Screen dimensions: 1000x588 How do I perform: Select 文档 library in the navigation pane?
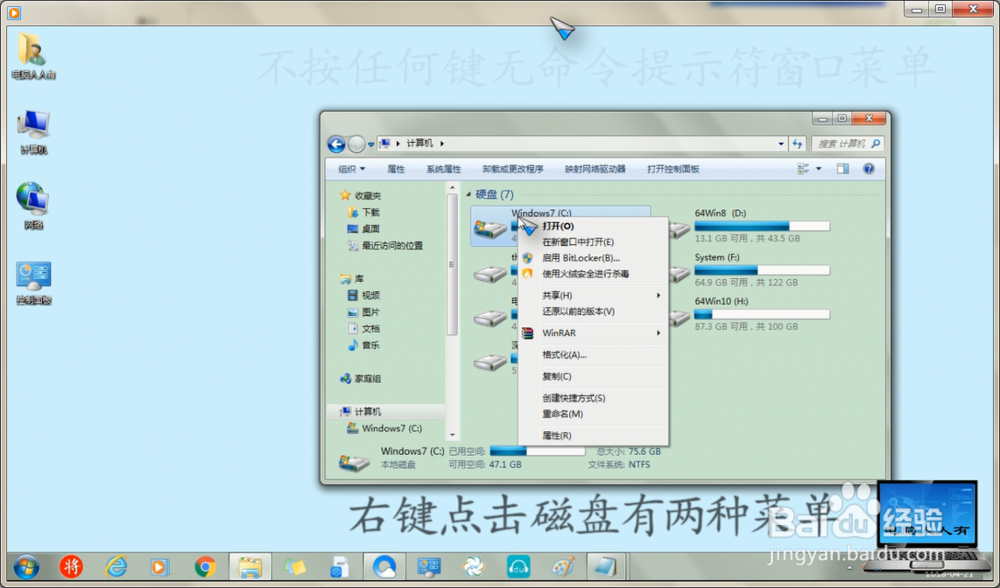pos(371,328)
